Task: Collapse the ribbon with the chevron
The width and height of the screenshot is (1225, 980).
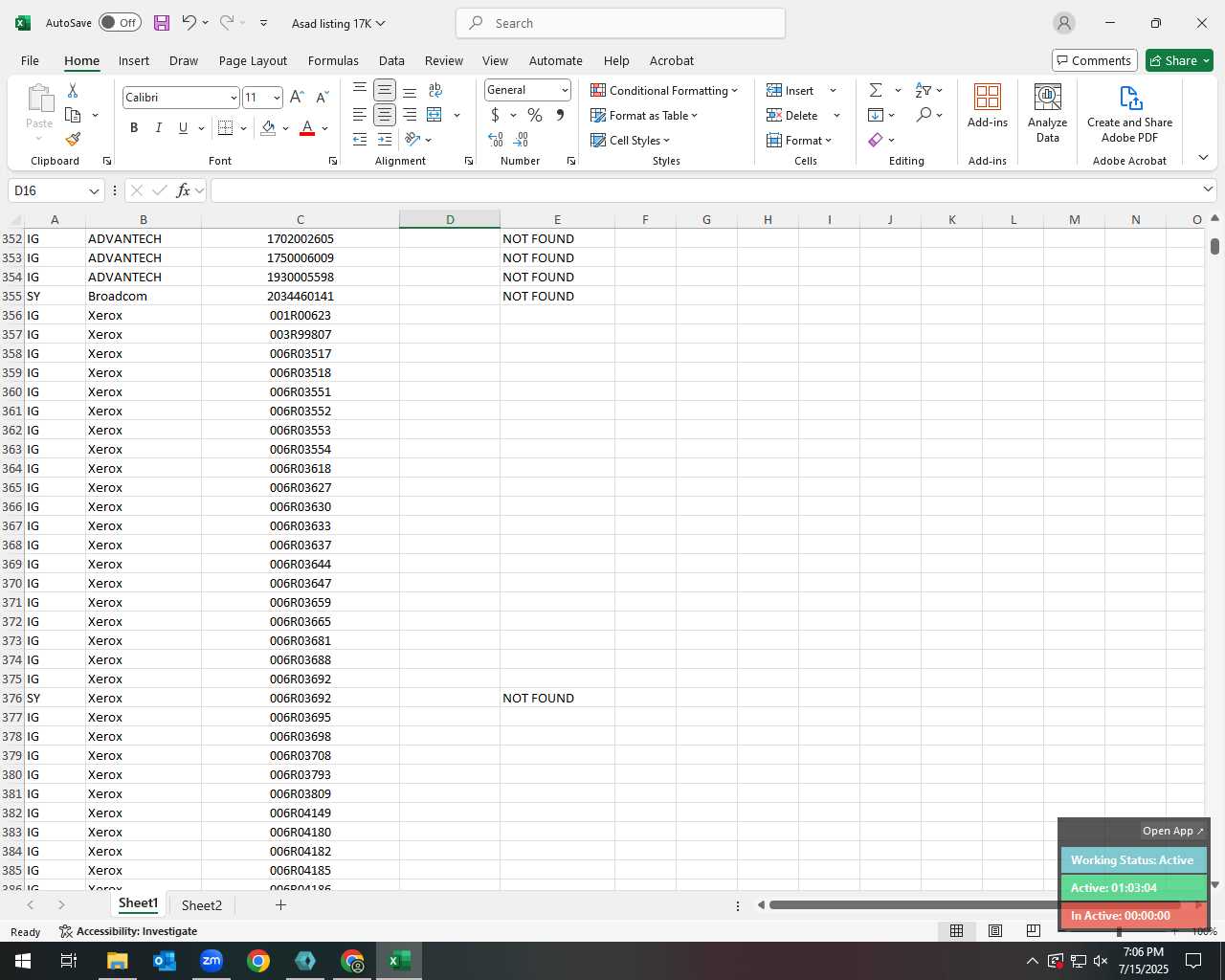Action: tap(1203, 157)
